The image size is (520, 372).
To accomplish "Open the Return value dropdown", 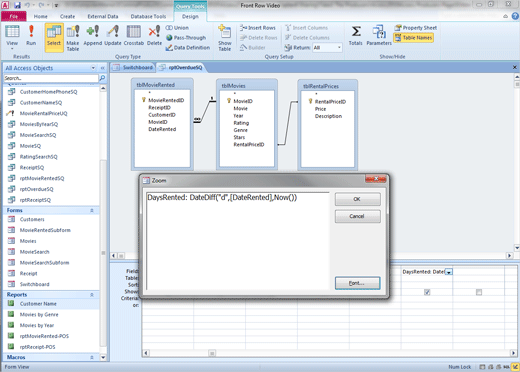I will point(339,48).
